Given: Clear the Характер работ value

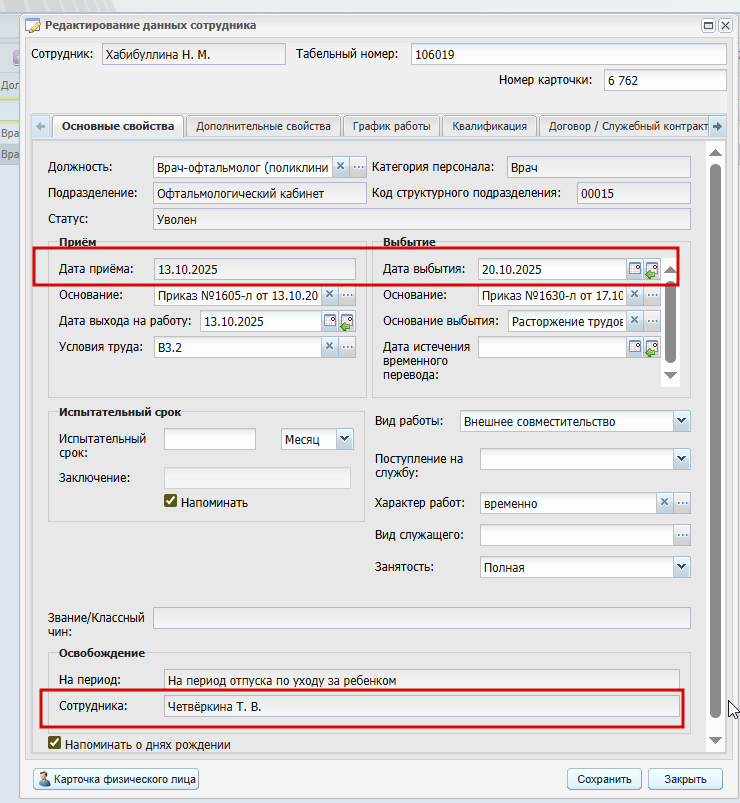Looking at the screenshot, I should click(664, 502).
